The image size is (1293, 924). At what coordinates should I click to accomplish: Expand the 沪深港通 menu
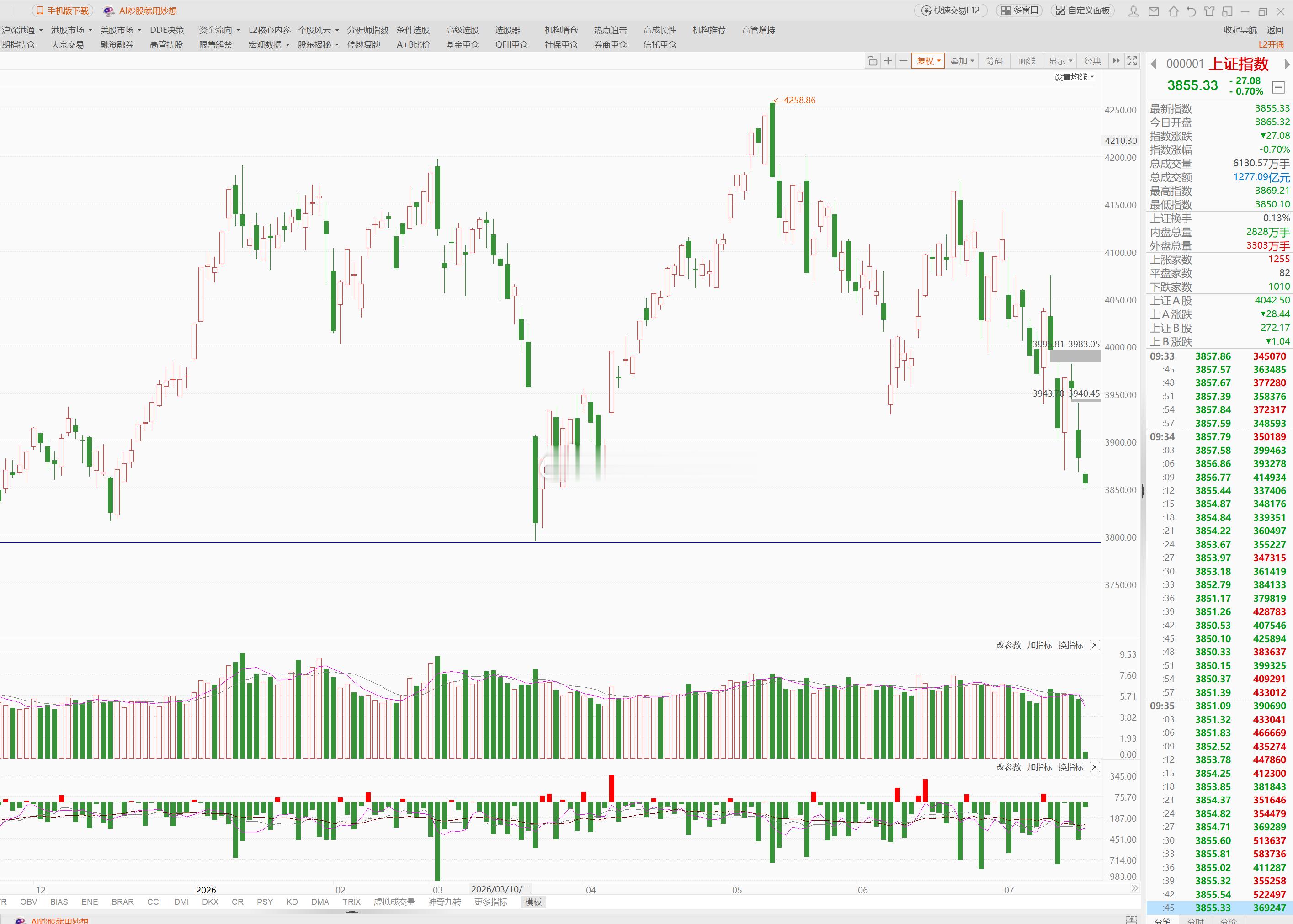pyautogui.click(x=21, y=30)
